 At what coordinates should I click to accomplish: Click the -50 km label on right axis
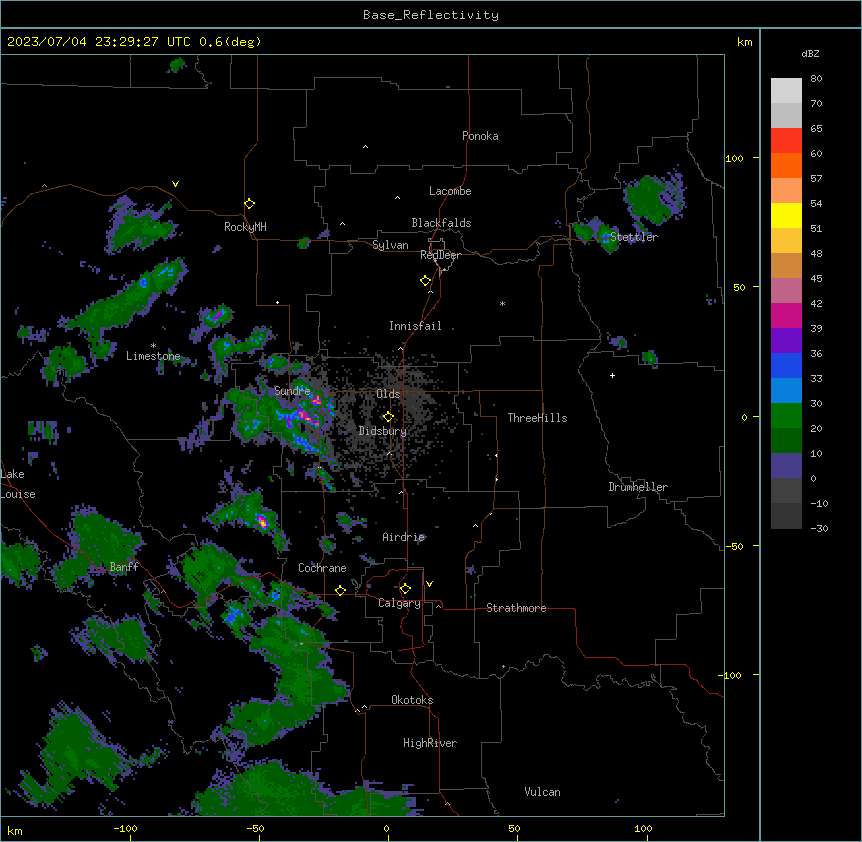point(734,546)
